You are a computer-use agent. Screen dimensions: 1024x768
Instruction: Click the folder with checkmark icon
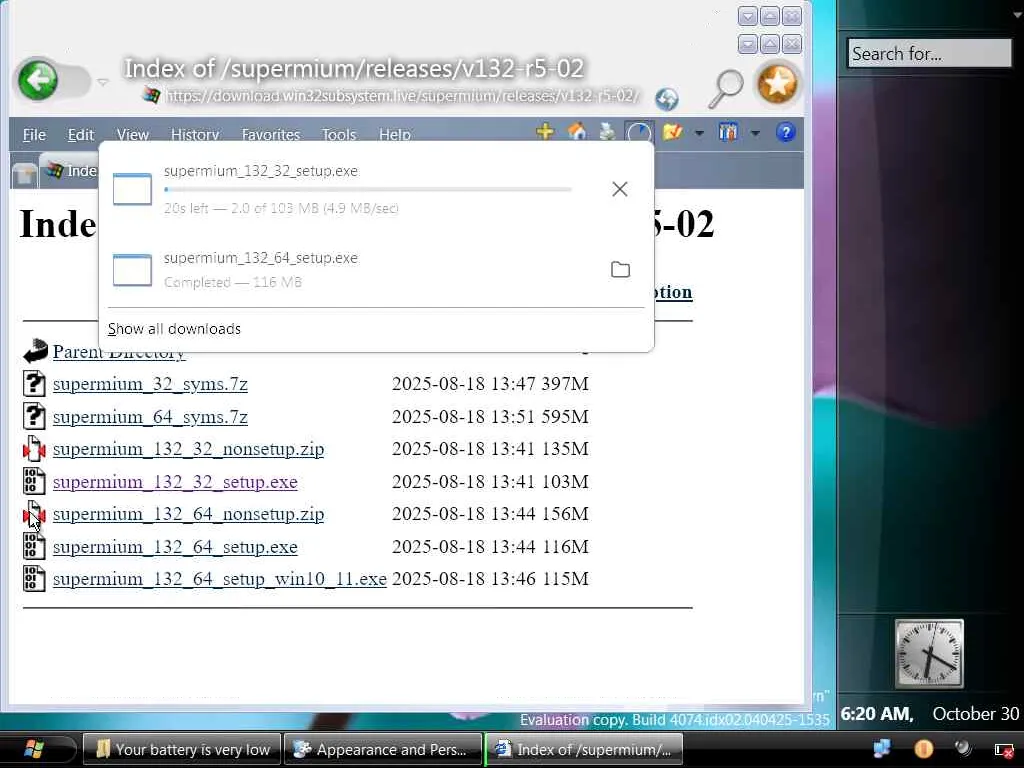(x=672, y=132)
